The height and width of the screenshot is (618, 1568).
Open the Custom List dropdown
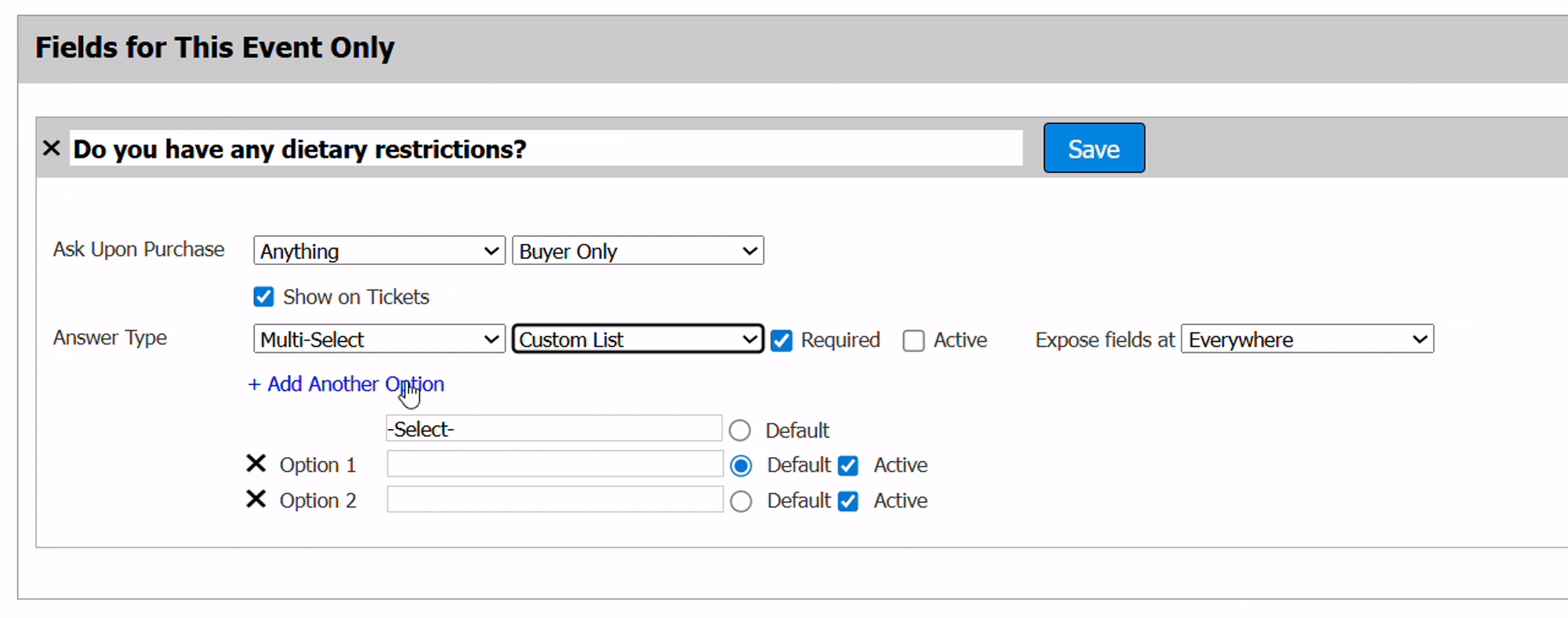[x=637, y=340]
